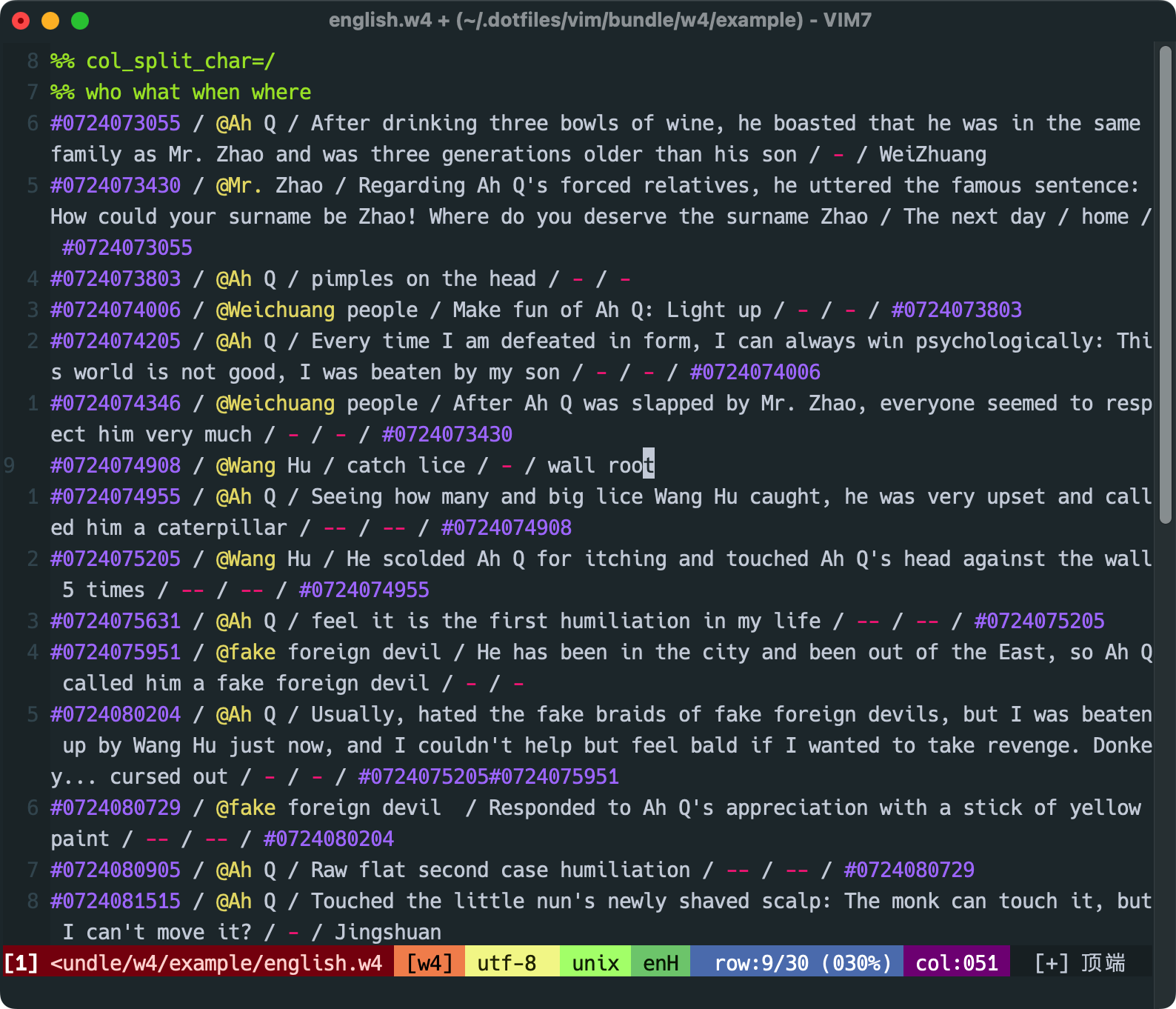Click the col:051 column indicator
This screenshot has height=1009, width=1176.
click(957, 962)
